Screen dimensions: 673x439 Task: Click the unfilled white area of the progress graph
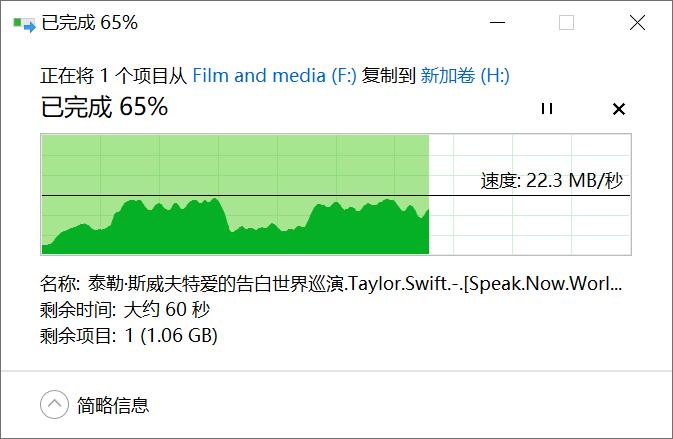tap(530, 225)
